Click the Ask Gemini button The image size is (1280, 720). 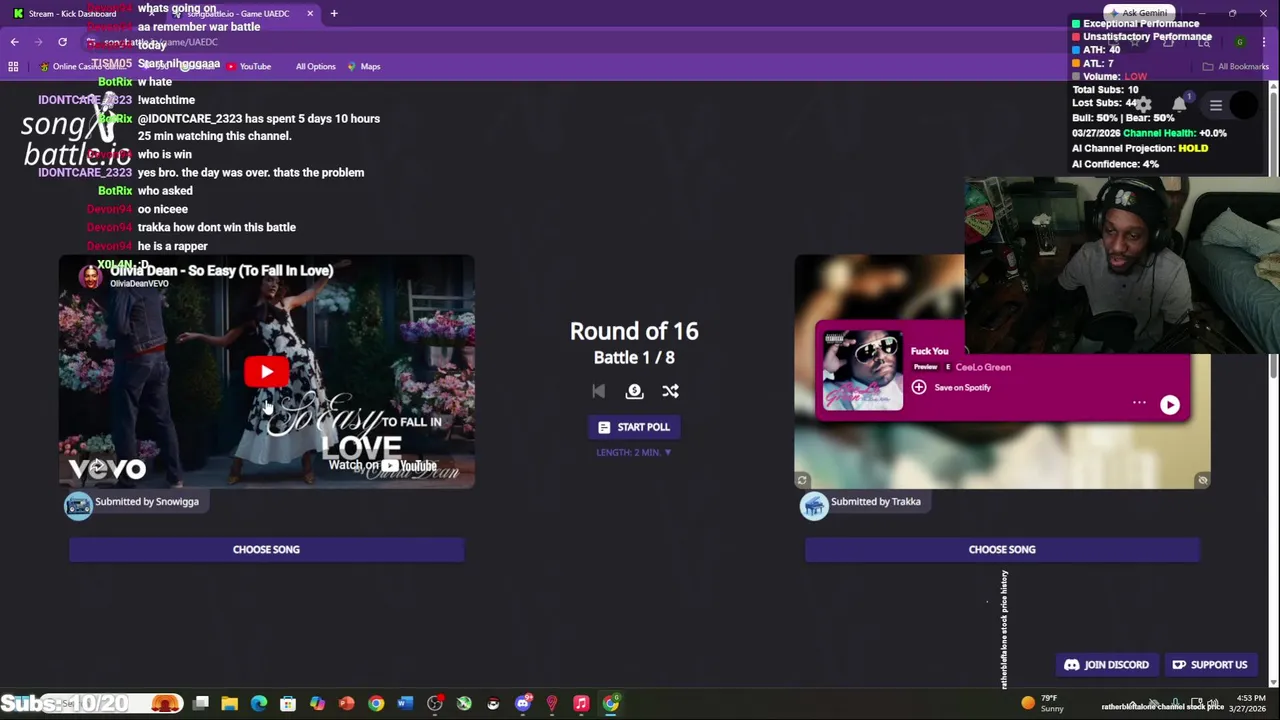tap(1136, 13)
